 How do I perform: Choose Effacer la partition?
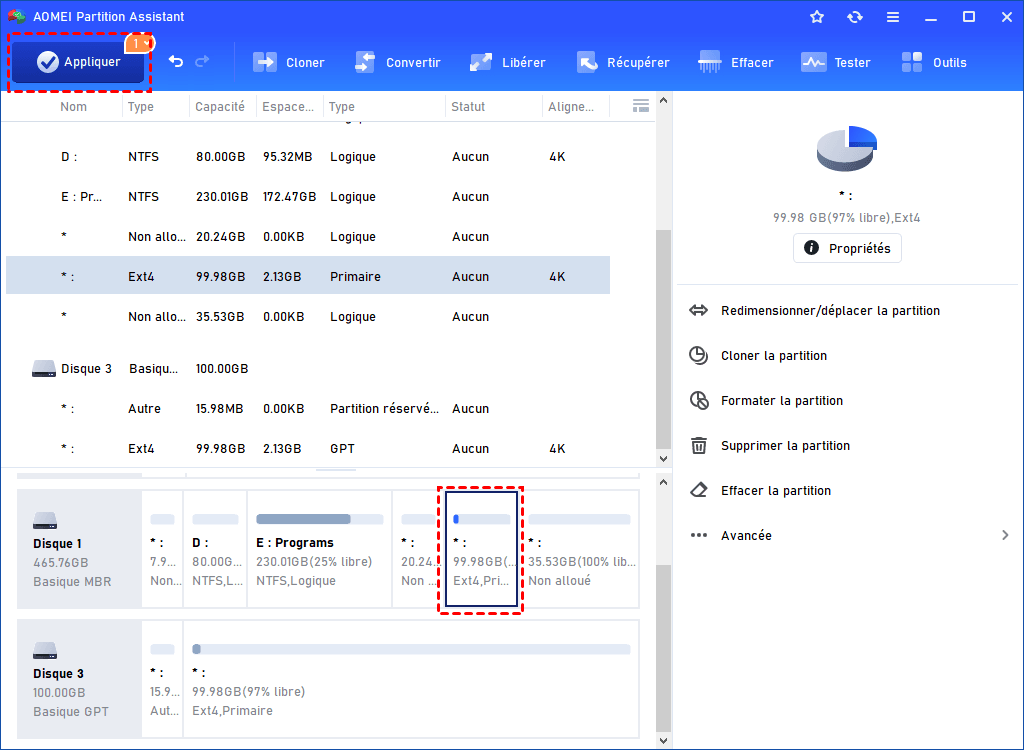coord(775,491)
